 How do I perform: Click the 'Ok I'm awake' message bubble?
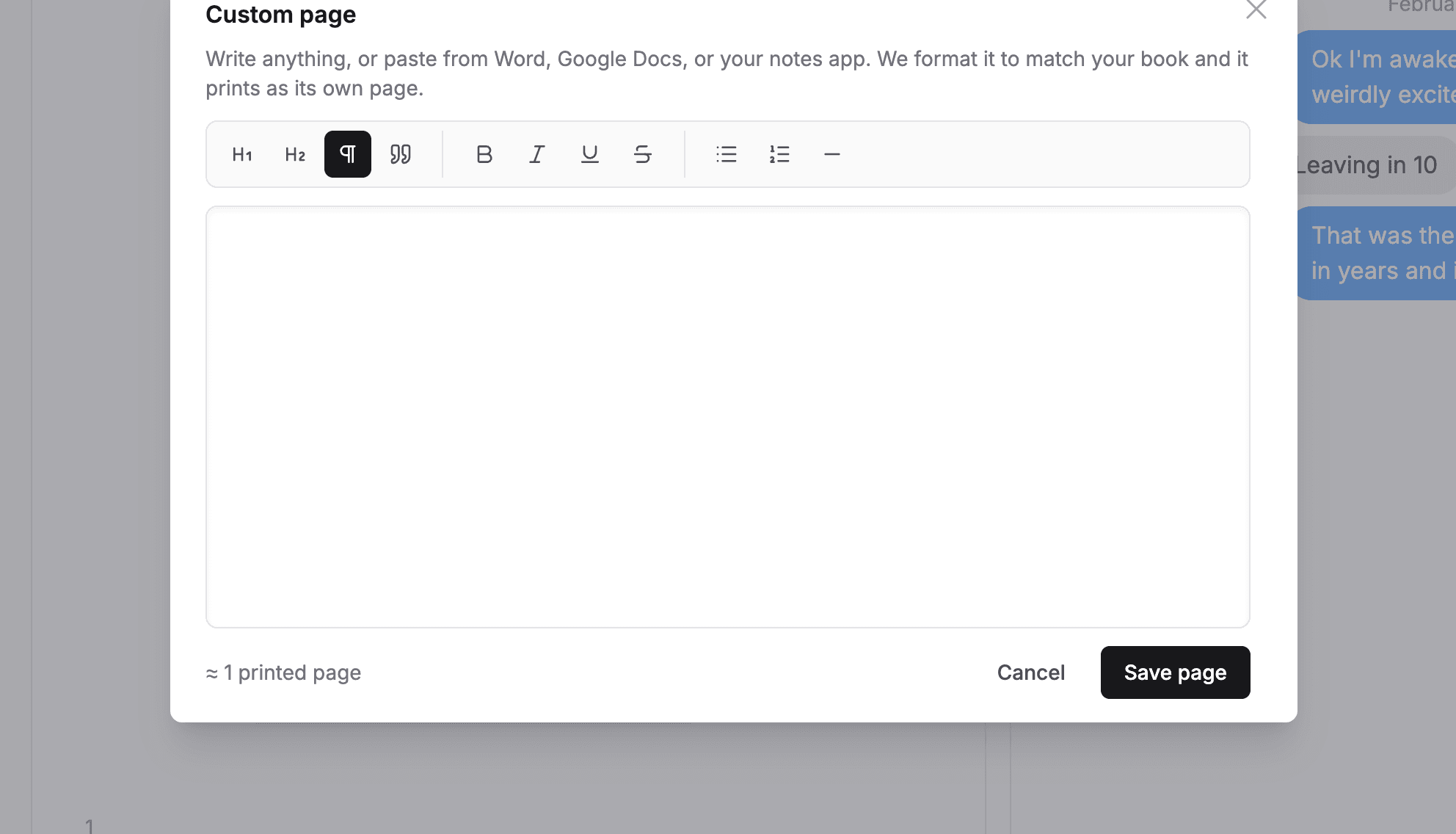(x=1377, y=77)
